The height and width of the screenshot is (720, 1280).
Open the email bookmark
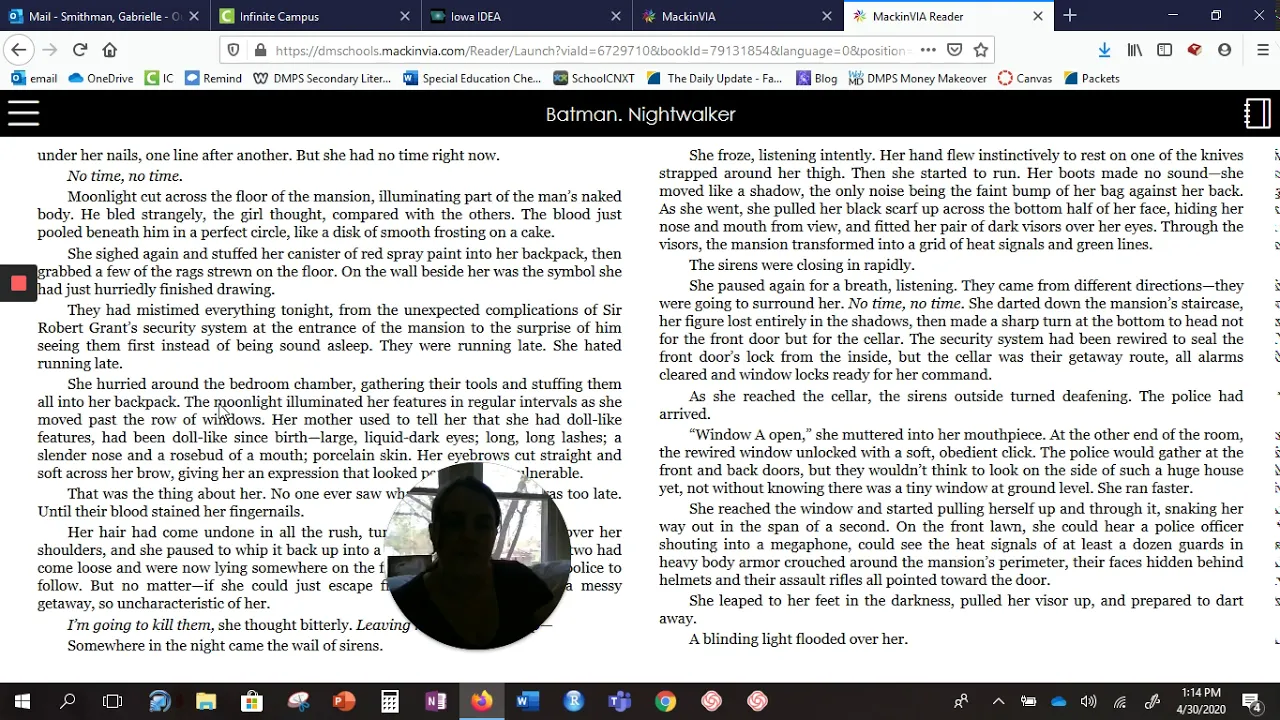[x=34, y=78]
